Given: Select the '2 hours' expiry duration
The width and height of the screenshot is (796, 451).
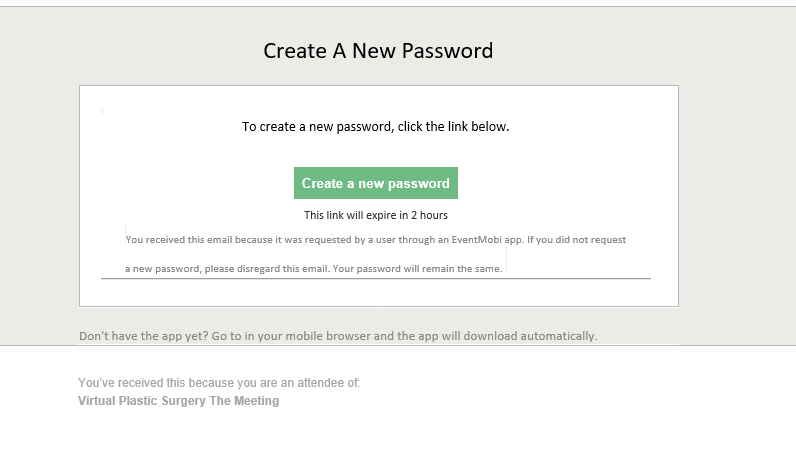Looking at the screenshot, I should tap(429, 215).
